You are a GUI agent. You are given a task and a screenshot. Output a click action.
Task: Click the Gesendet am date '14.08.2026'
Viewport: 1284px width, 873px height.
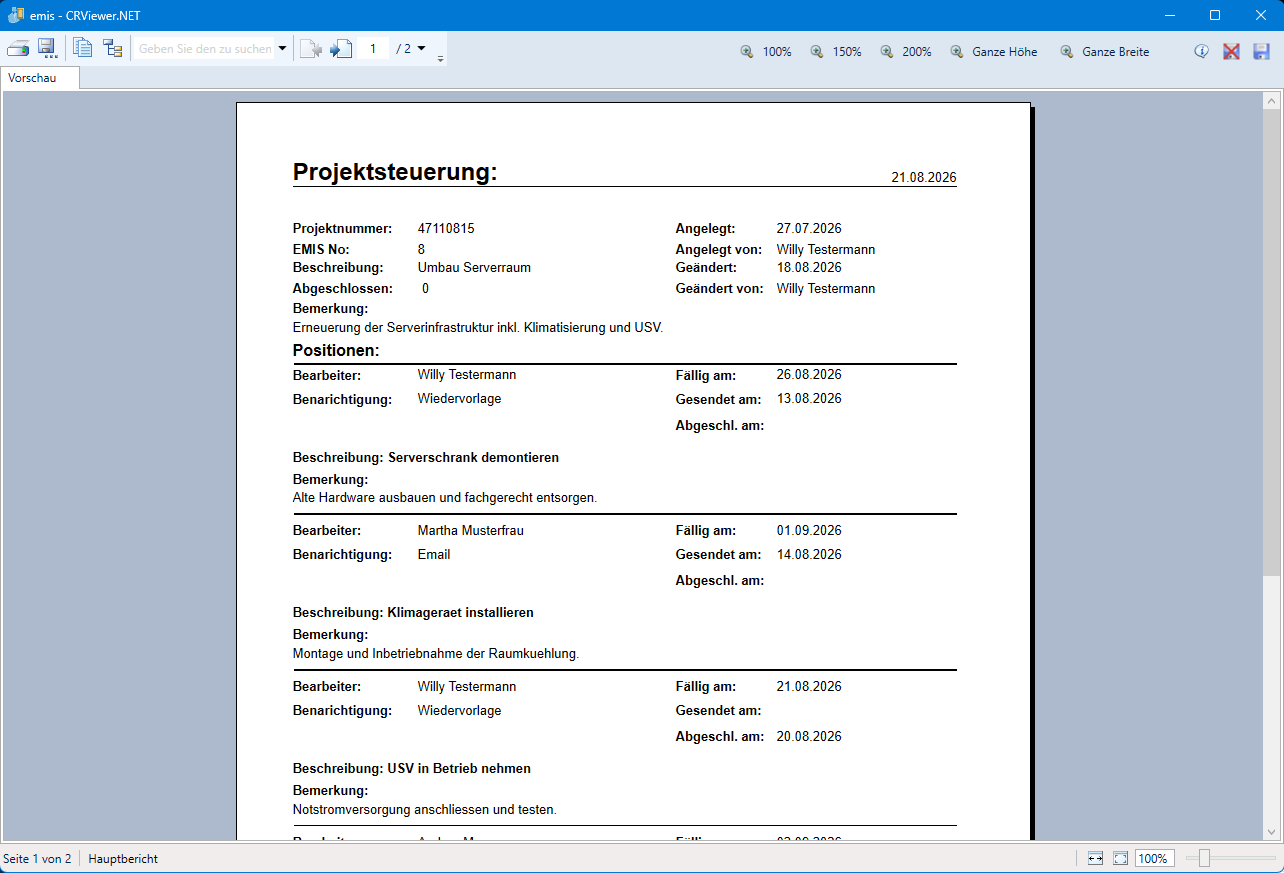(x=809, y=554)
